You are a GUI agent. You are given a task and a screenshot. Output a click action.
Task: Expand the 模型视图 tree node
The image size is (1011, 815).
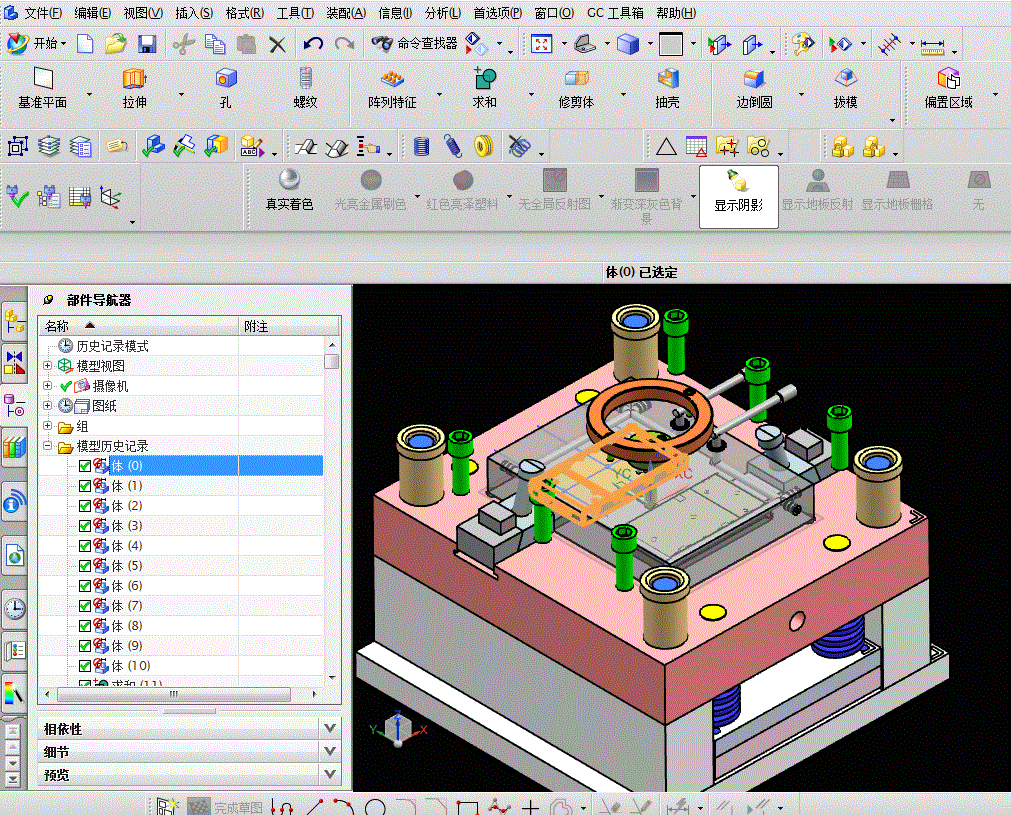point(47,366)
